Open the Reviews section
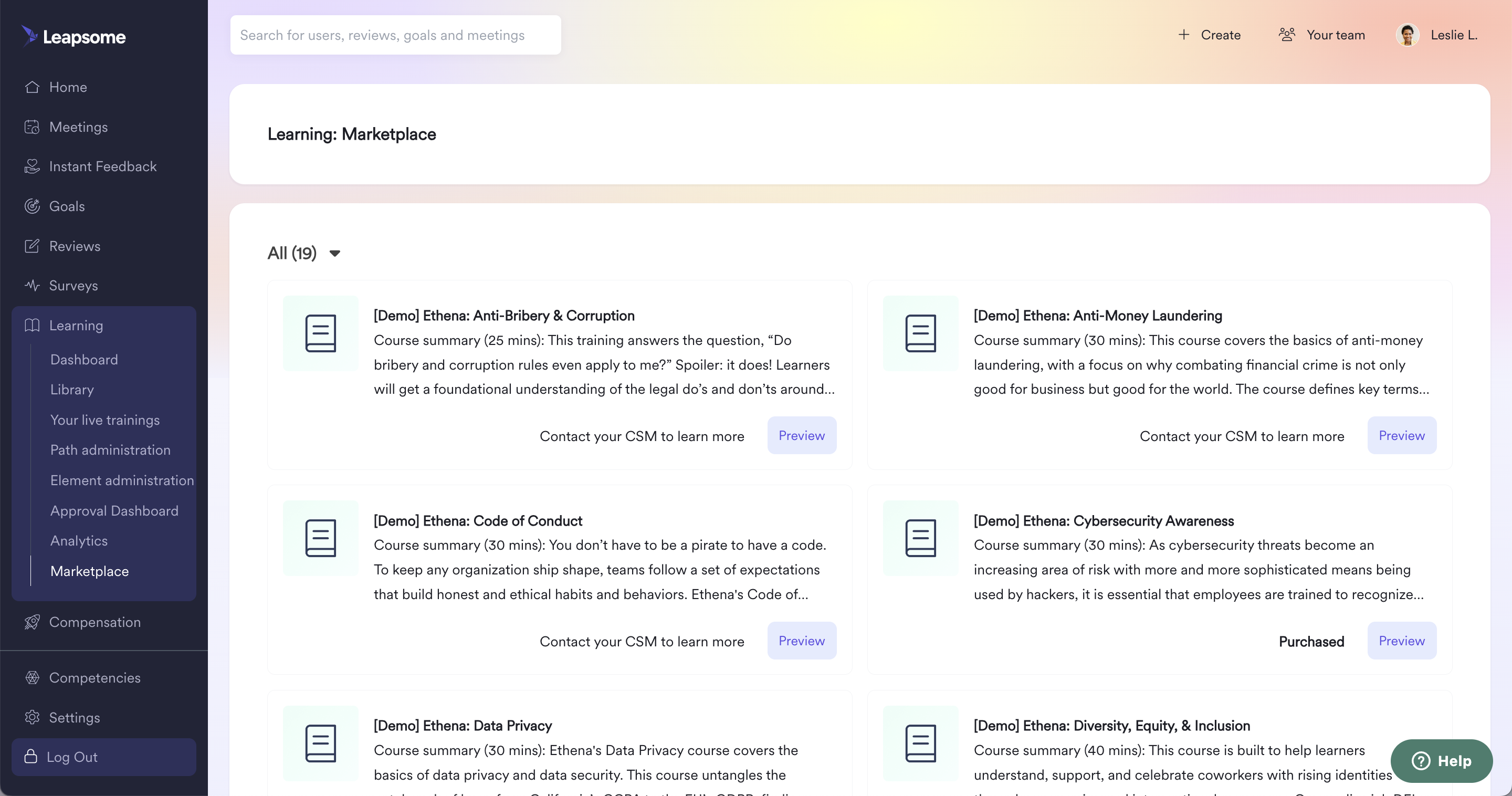The width and height of the screenshot is (1512, 796). coord(75,246)
